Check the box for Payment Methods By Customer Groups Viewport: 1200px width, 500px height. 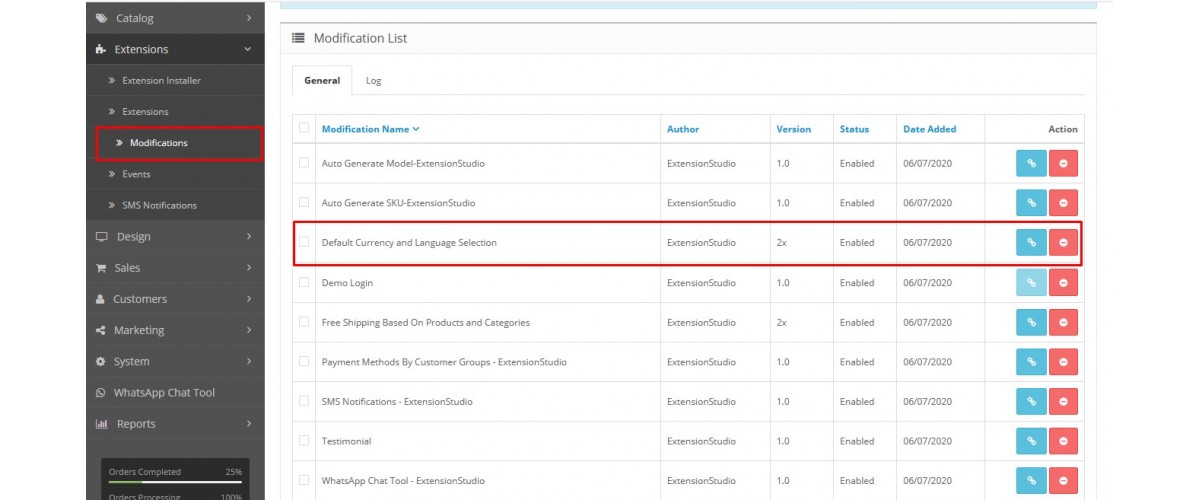click(304, 362)
